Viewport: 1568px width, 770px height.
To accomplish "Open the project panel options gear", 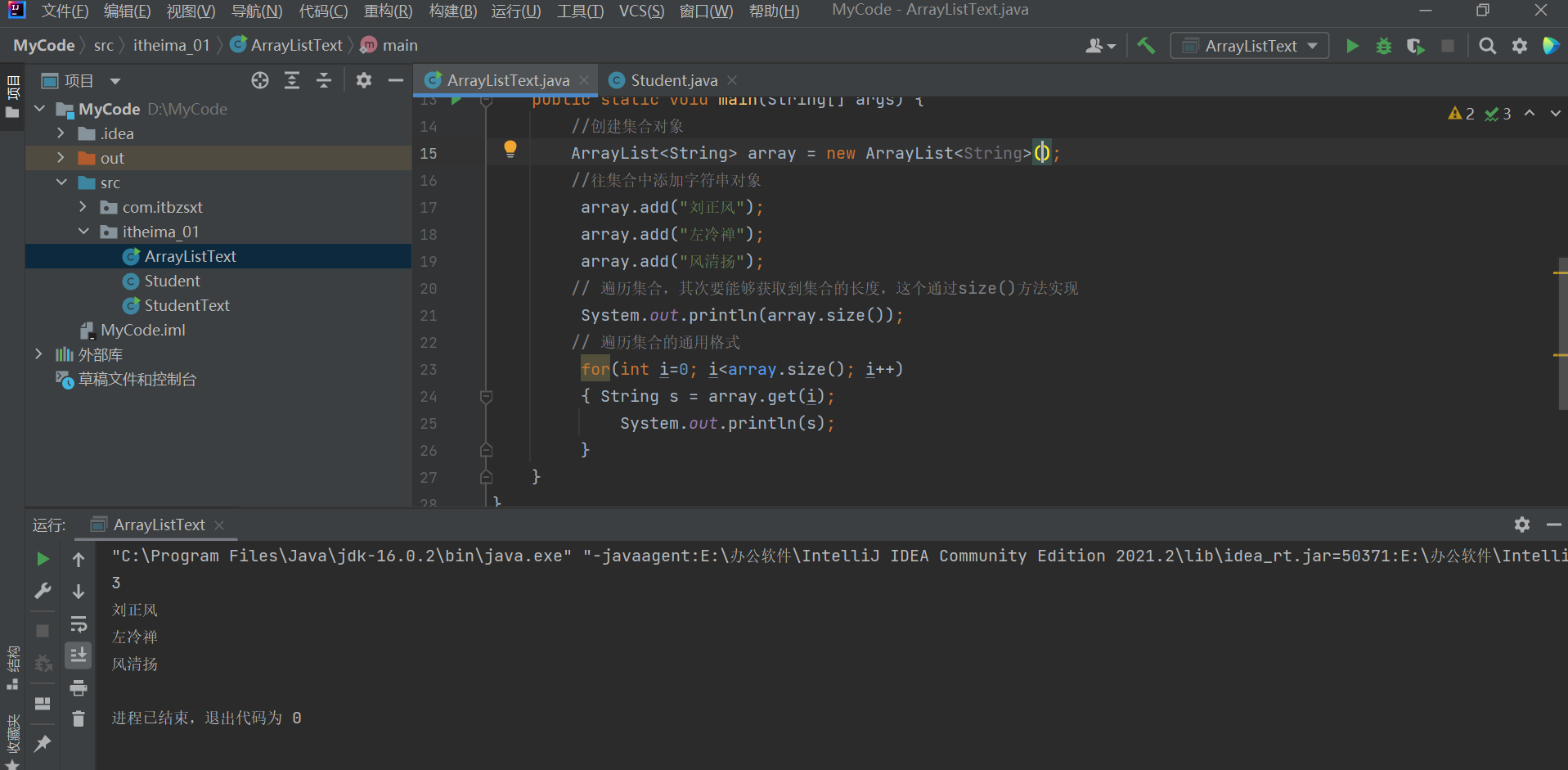I will click(364, 80).
